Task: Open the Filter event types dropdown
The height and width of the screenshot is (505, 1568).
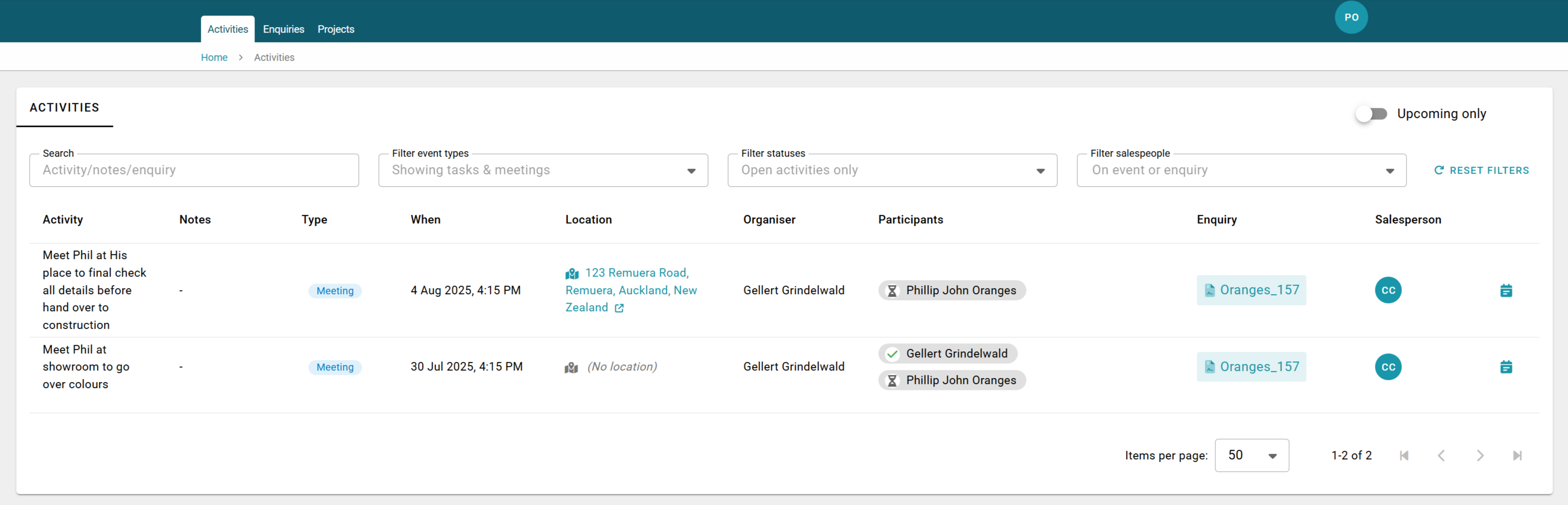Action: click(x=543, y=170)
